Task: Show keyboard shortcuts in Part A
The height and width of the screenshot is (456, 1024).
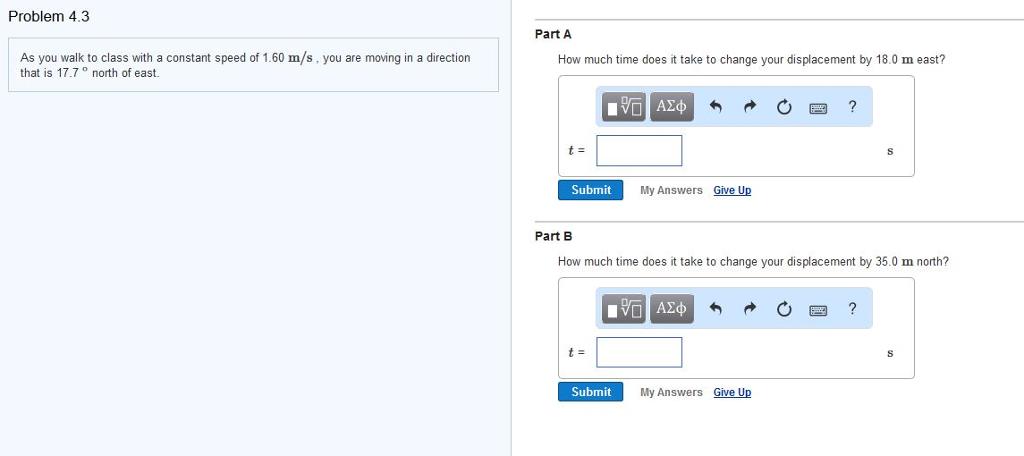Action: 818,107
